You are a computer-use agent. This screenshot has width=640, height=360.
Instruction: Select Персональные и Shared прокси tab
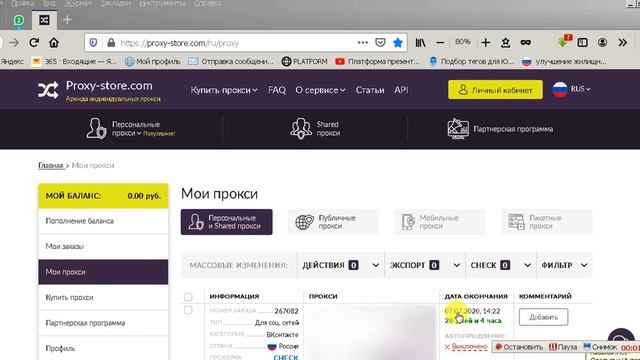227,222
